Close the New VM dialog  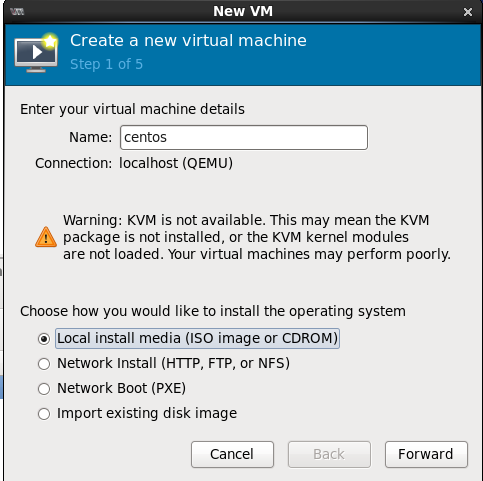pyautogui.click(x=468, y=12)
